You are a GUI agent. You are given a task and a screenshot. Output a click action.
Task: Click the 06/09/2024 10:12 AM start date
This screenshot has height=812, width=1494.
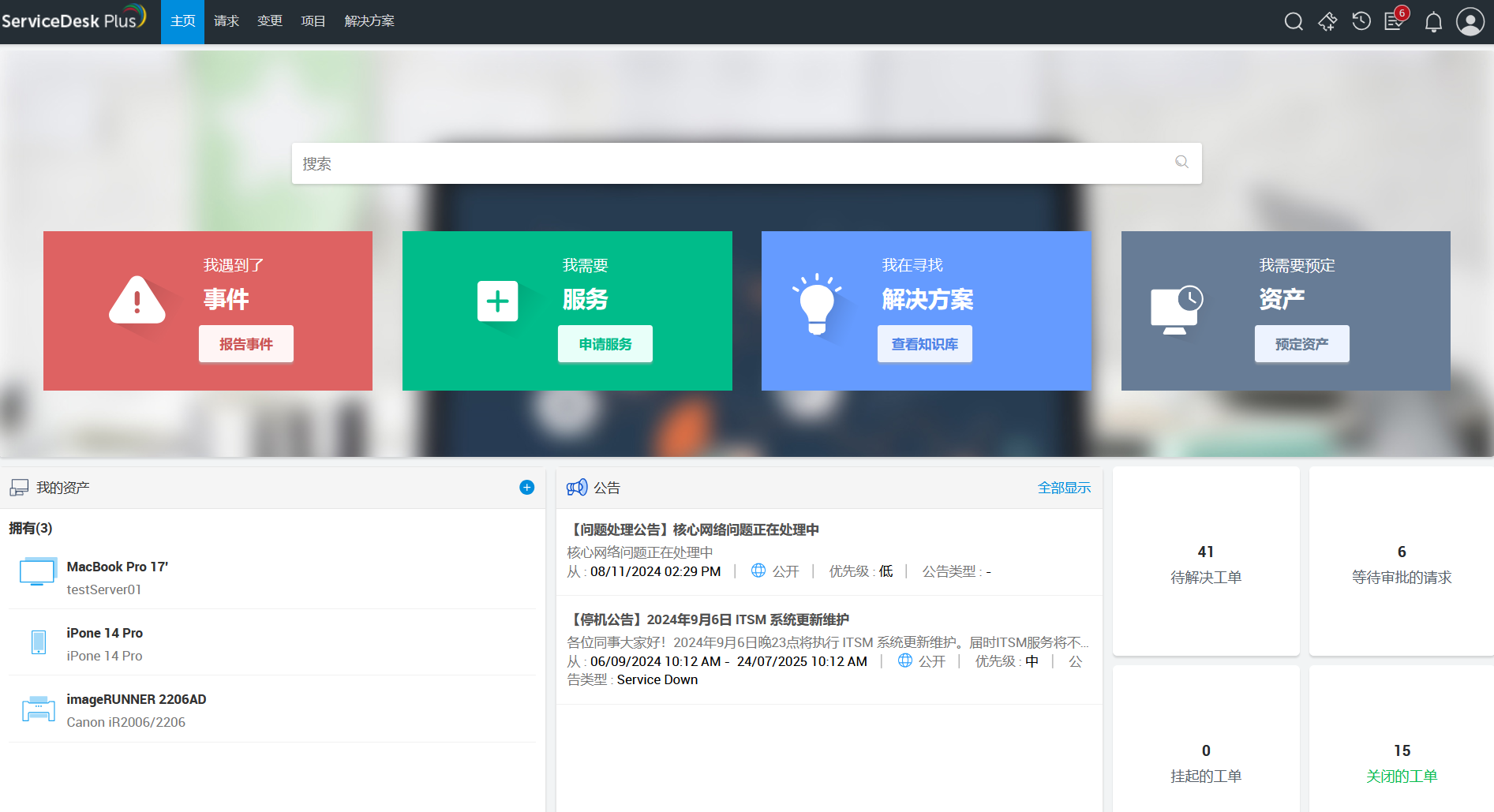coord(656,661)
